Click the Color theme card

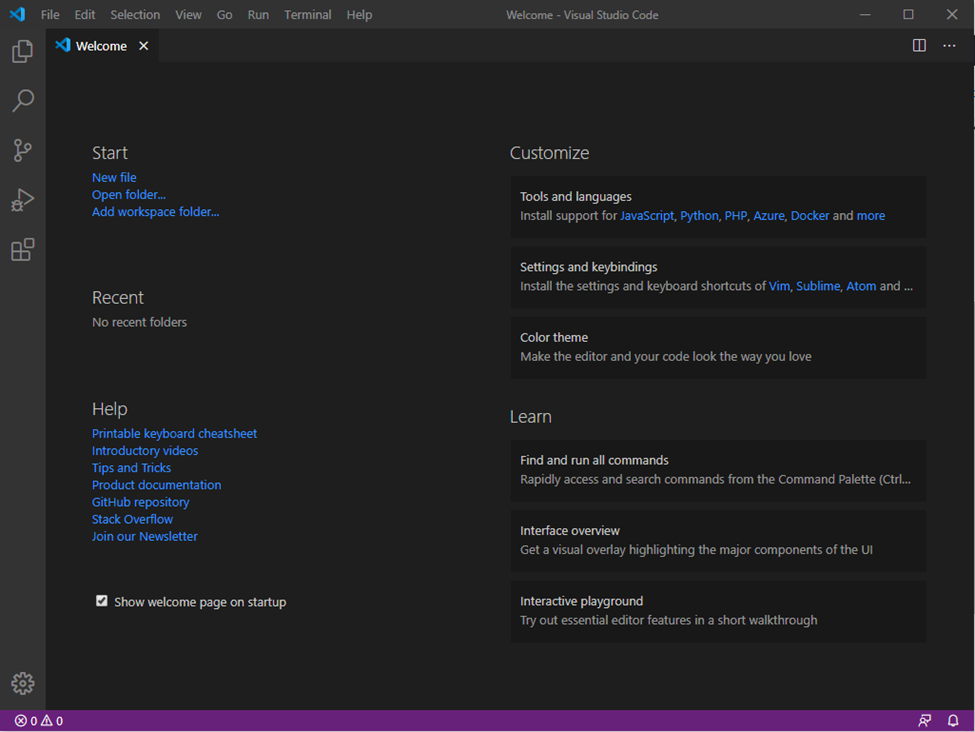(x=718, y=348)
